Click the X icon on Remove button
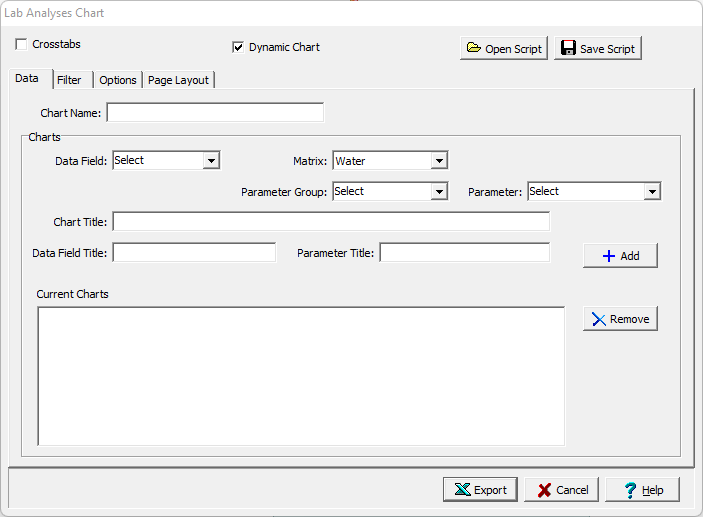 [598, 319]
